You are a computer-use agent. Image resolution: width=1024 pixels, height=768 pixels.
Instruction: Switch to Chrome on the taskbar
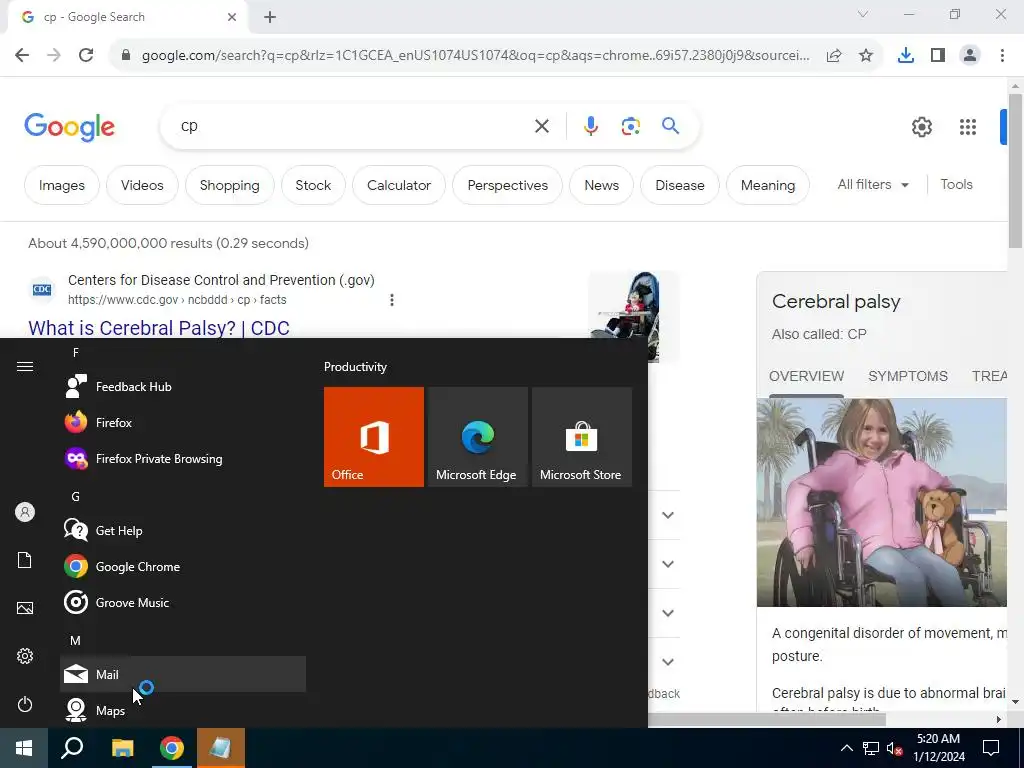pyautogui.click(x=172, y=748)
